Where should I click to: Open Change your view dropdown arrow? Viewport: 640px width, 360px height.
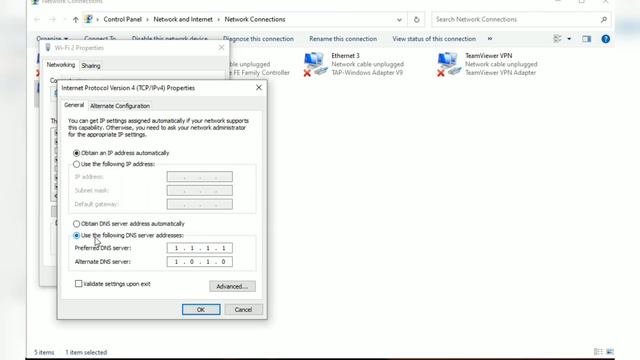[569, 39]
